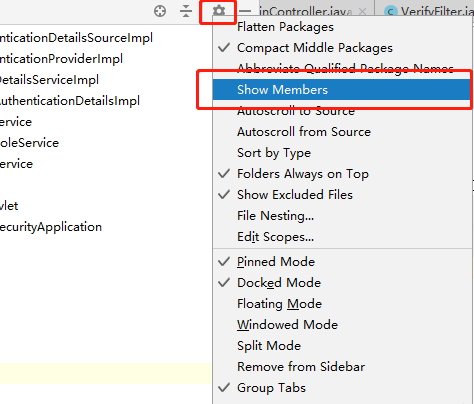Viewport: 474px width, 404px height.
Task: Close the inController.java tab
Action: pyautogui.click(x=362, y=12)
